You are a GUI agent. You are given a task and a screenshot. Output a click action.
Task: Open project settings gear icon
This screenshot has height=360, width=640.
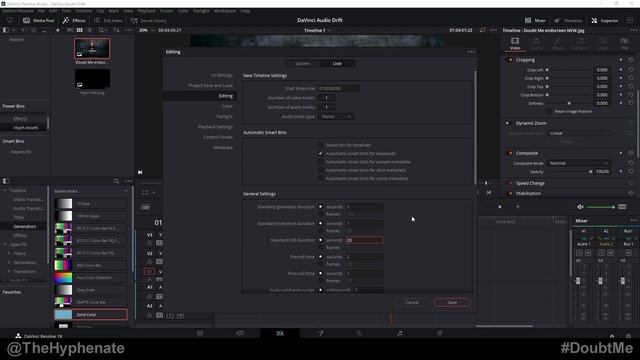629,336
